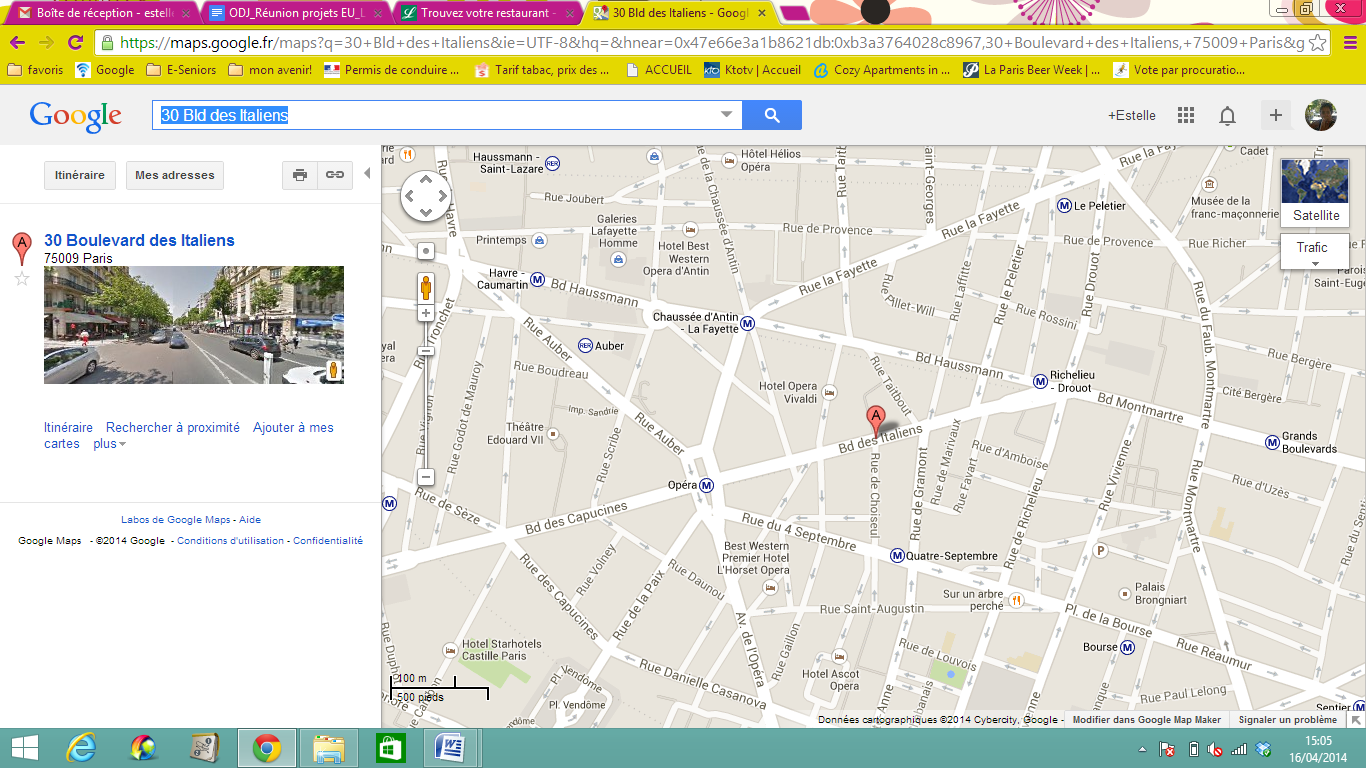
Task: Open the Windows Start button
Action: coord(25,748)
